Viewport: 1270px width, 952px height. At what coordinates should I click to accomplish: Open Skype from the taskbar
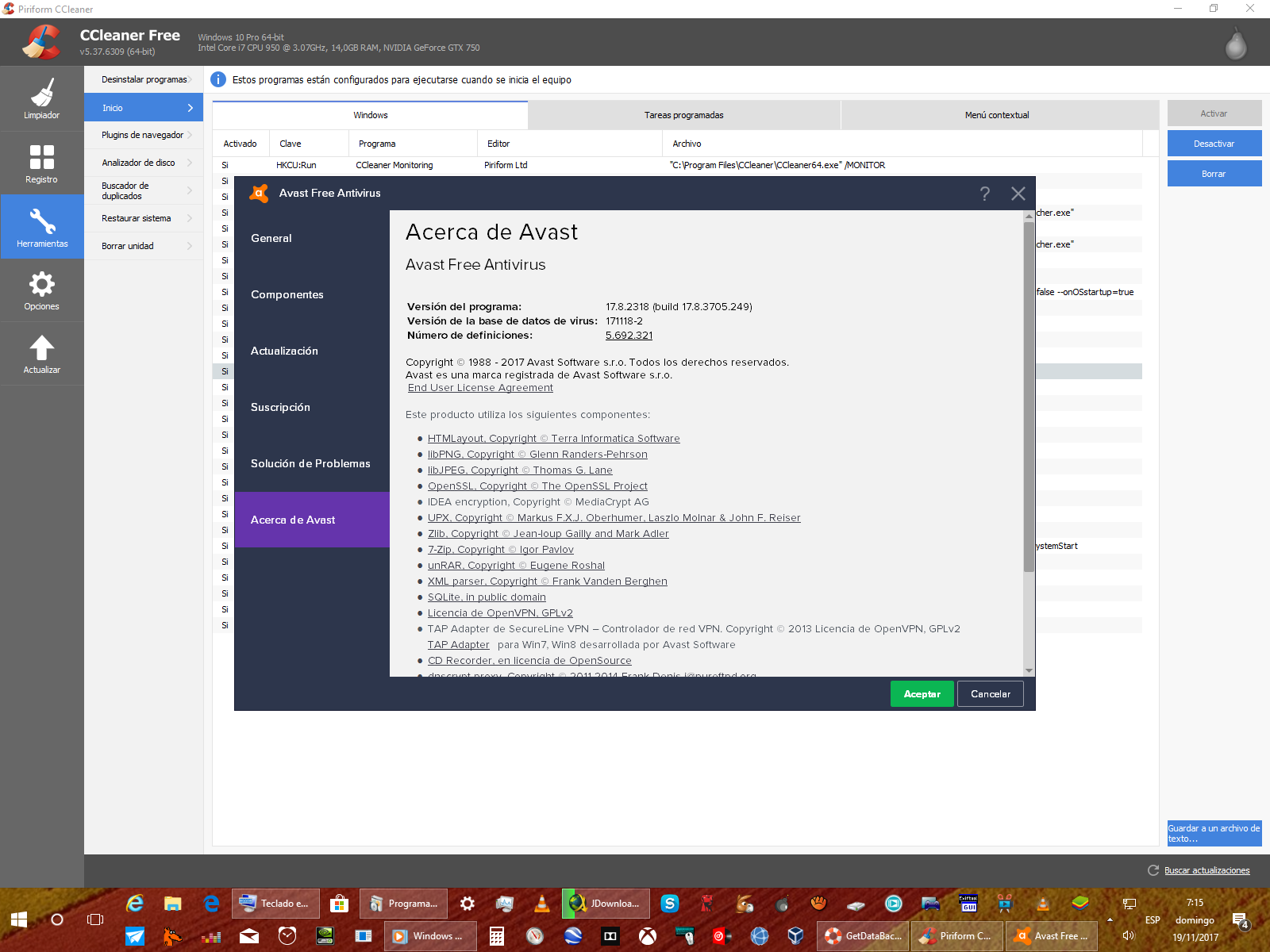coord(670,903)
